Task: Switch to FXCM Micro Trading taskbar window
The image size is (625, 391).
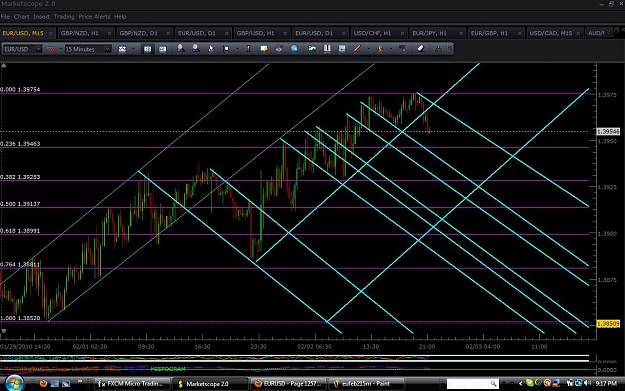Action: (132, 384)
